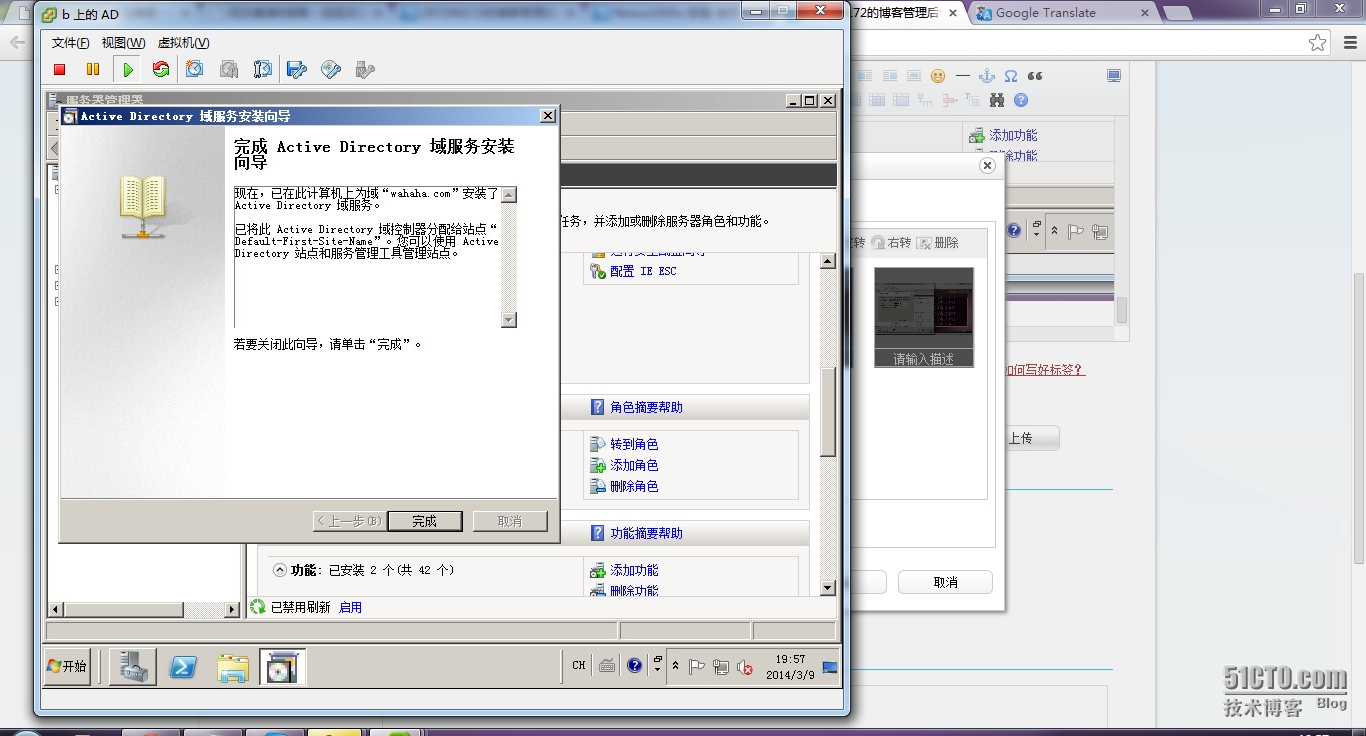1366x736 pixels.
Task: Click 添加功能 link below 功能摘要帮助
Action: point(634,570)
